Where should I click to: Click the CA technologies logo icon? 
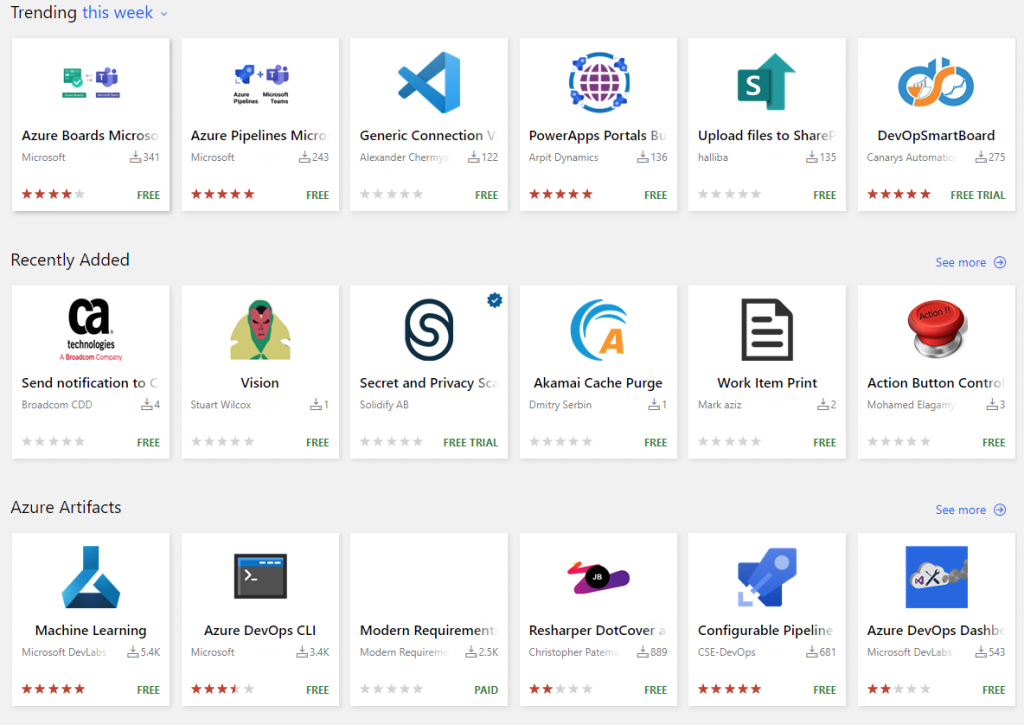(x=91, y=330)
